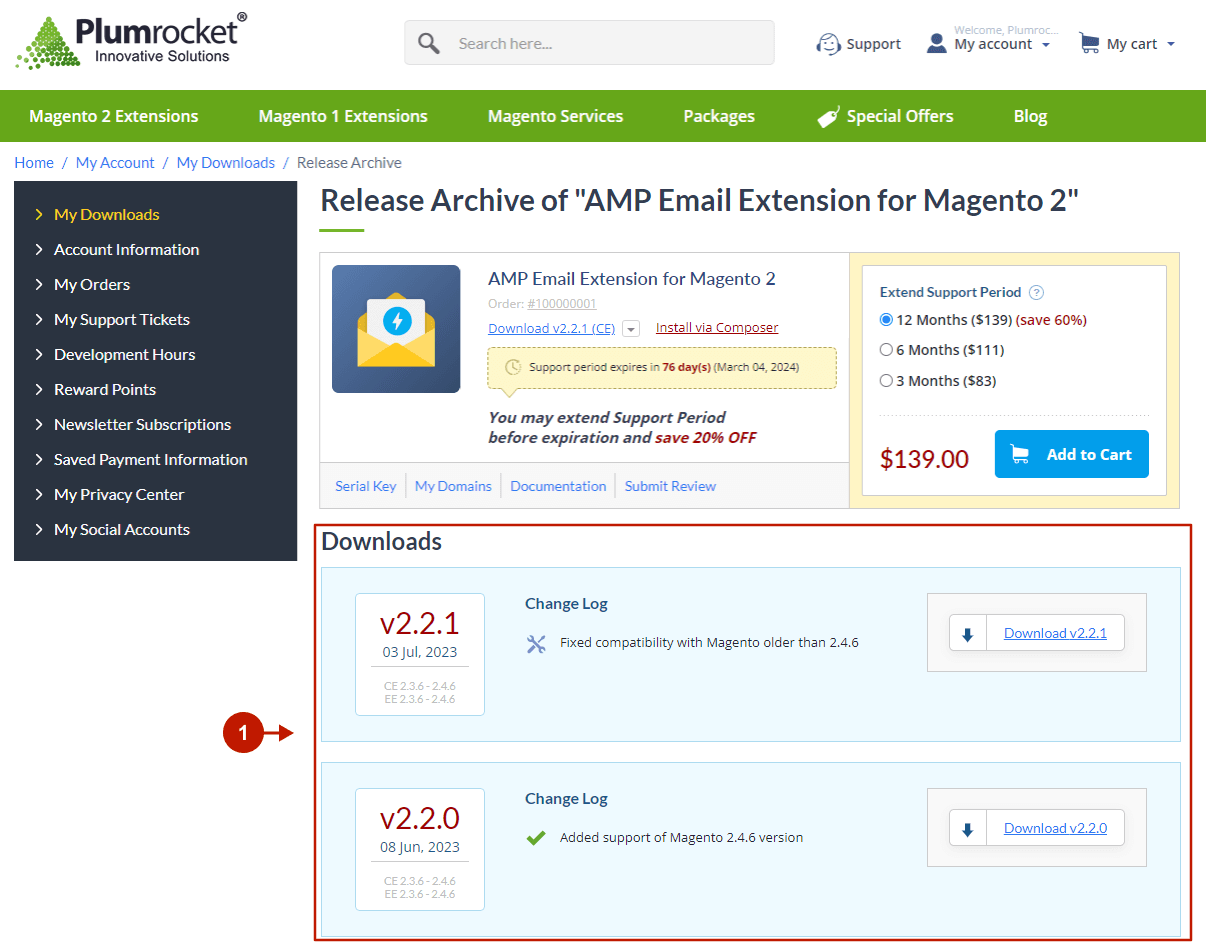The height and width of the screenshot is (944, 1206).
Task: Open the version dropdown next to Download v2.2.1 (CE)
Action: pyautogui.click(x=631, y=329)
